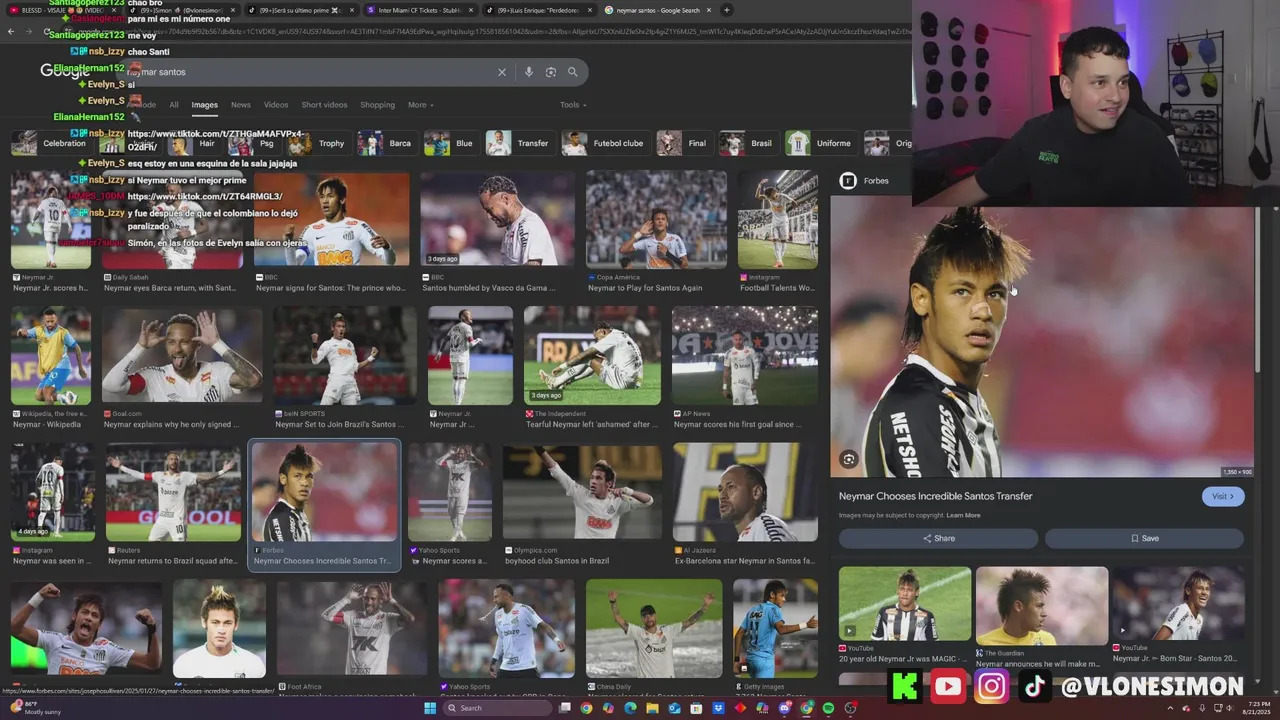Open related YouTube 20 year old Neymar thumbnail
The height and width of the screenshot is (720, 1280).
[904, 604]
